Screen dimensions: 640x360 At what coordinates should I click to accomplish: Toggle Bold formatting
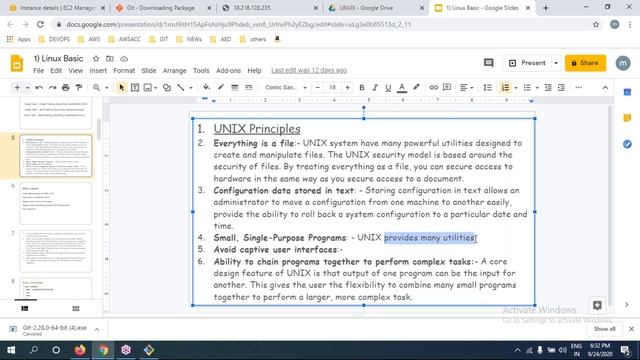(x=362, y=87)
